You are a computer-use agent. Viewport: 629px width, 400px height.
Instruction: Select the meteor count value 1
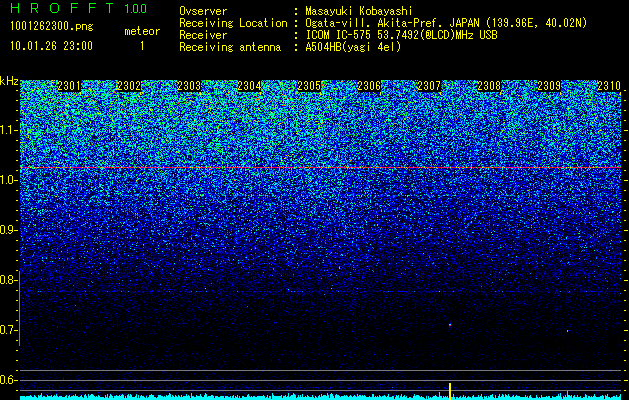[142, 46]
